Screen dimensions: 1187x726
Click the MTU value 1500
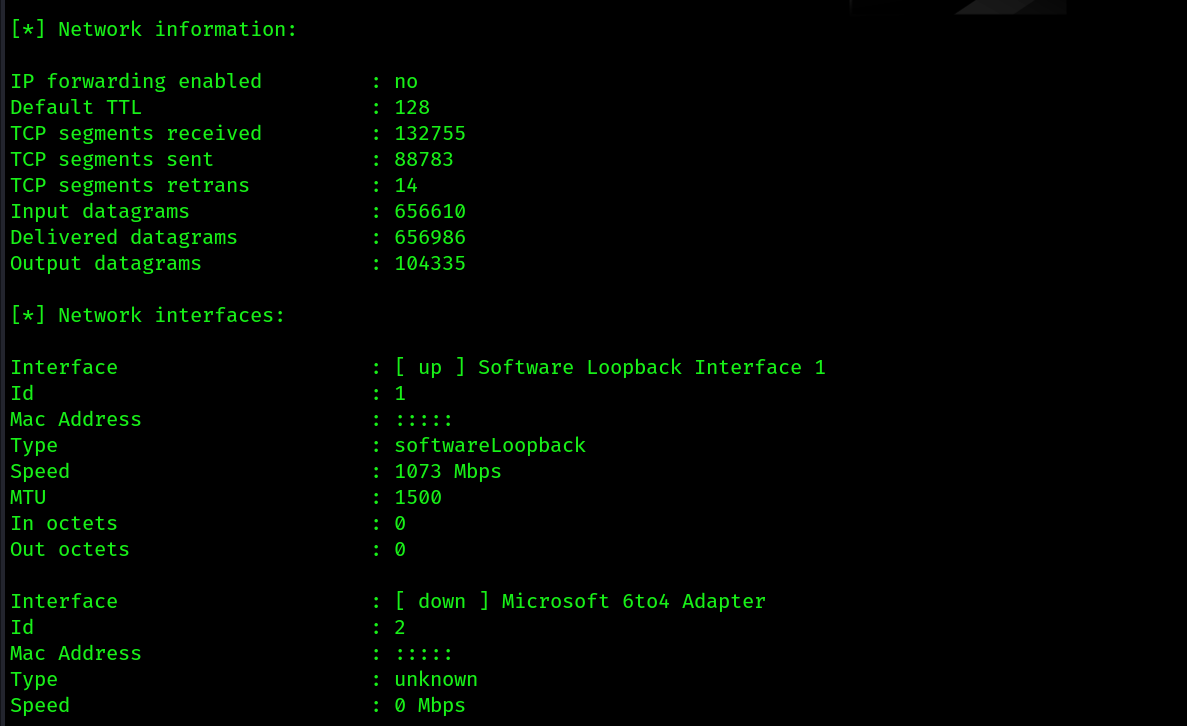pyautogui.click(x=418, y=497)
